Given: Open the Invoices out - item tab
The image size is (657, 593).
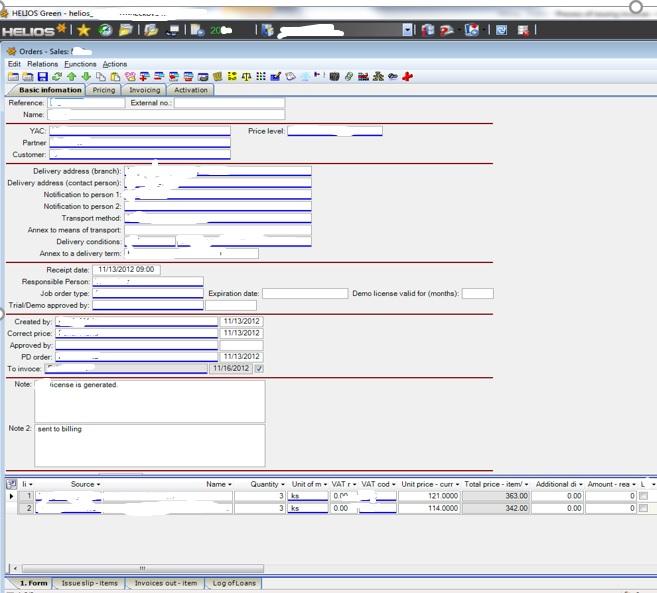Looking at the screenshot, I should [164, 583].
